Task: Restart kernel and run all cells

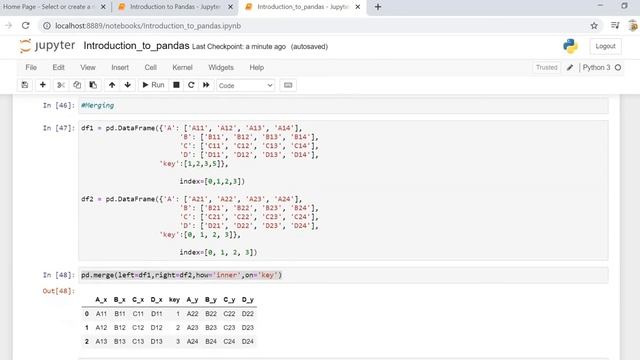Action: (206, 85)
